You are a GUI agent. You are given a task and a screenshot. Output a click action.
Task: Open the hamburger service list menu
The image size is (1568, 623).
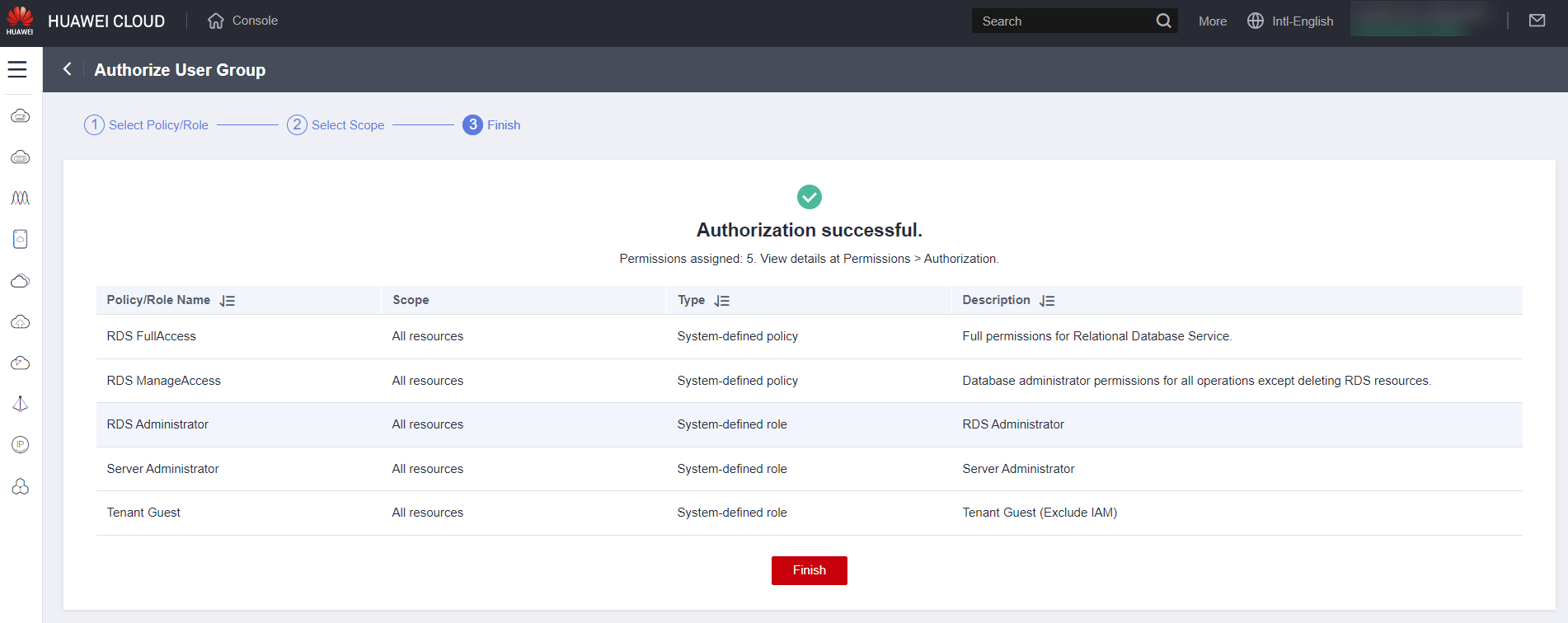click(x=17, y=70)
